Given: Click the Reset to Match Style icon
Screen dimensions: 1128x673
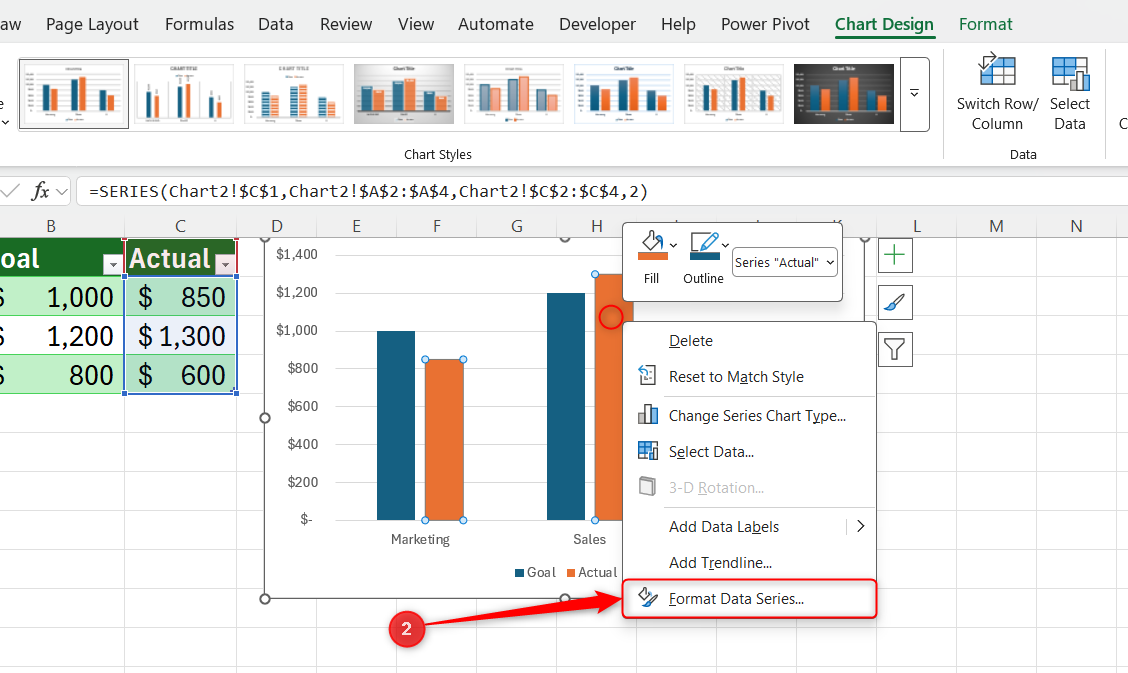Looking at the screenshot, I should (x=647, y=376).
